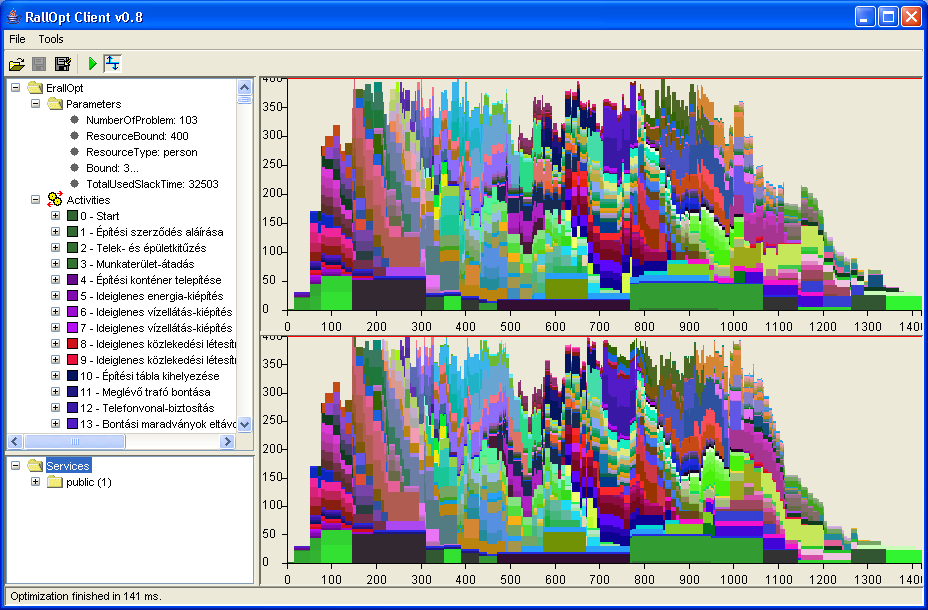Select the ErallOpt tree label
The width and height of the screenshot is (928, 610).
pyautogui.click(x=65, y=88)
